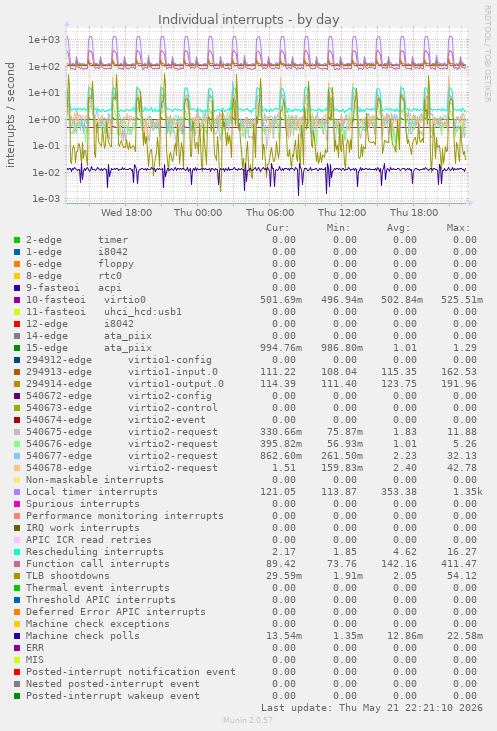Click the pink swatch for Function call interrupts
The width and height of the screenshot is (497, 731).
pos(17,564)
